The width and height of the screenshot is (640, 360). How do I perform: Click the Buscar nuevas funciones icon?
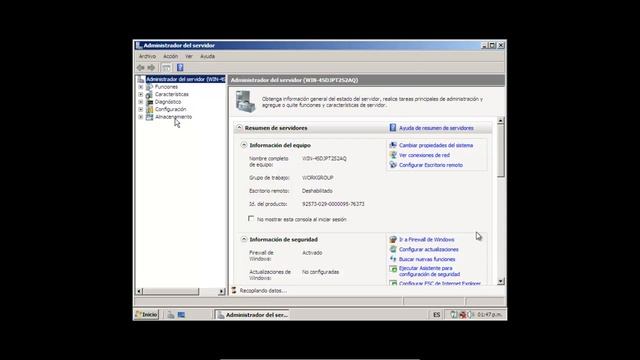393,259
